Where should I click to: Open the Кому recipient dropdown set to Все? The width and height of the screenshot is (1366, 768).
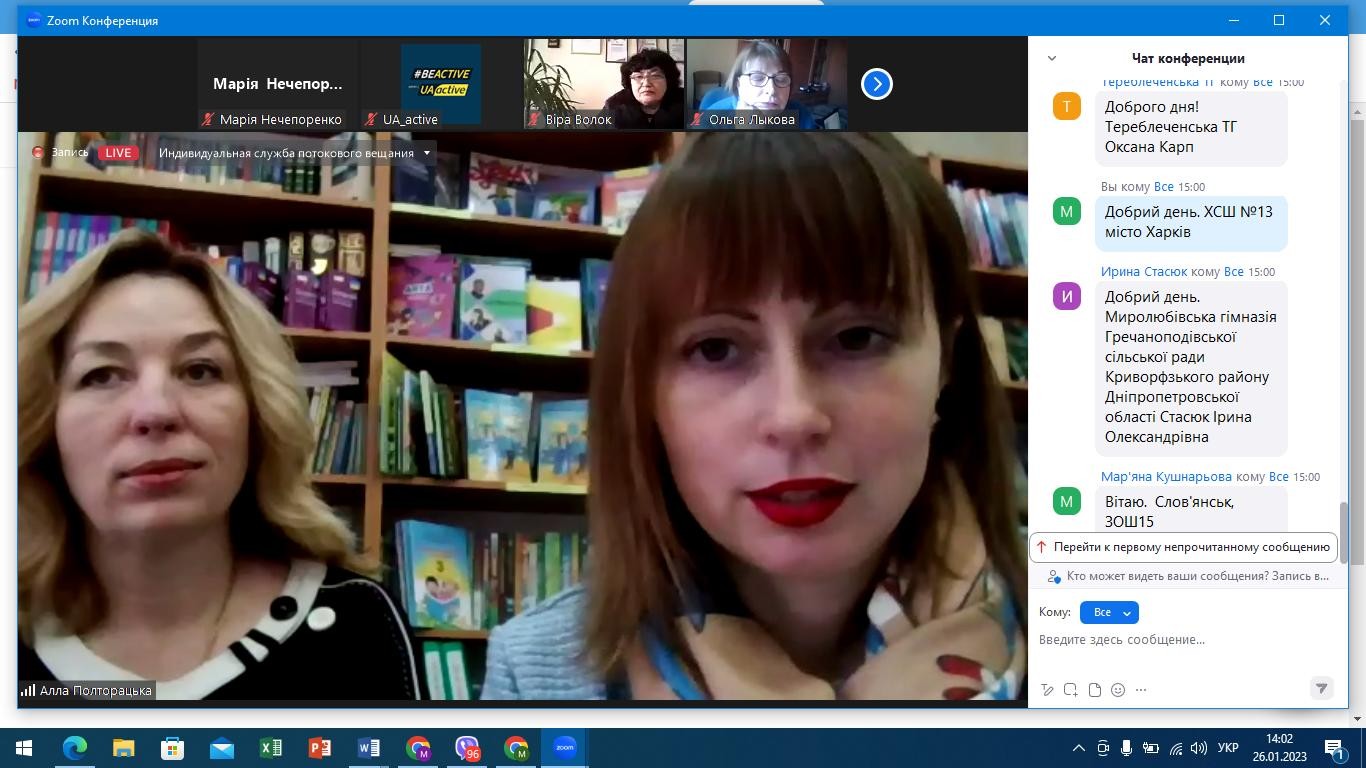coord(1109,612)
